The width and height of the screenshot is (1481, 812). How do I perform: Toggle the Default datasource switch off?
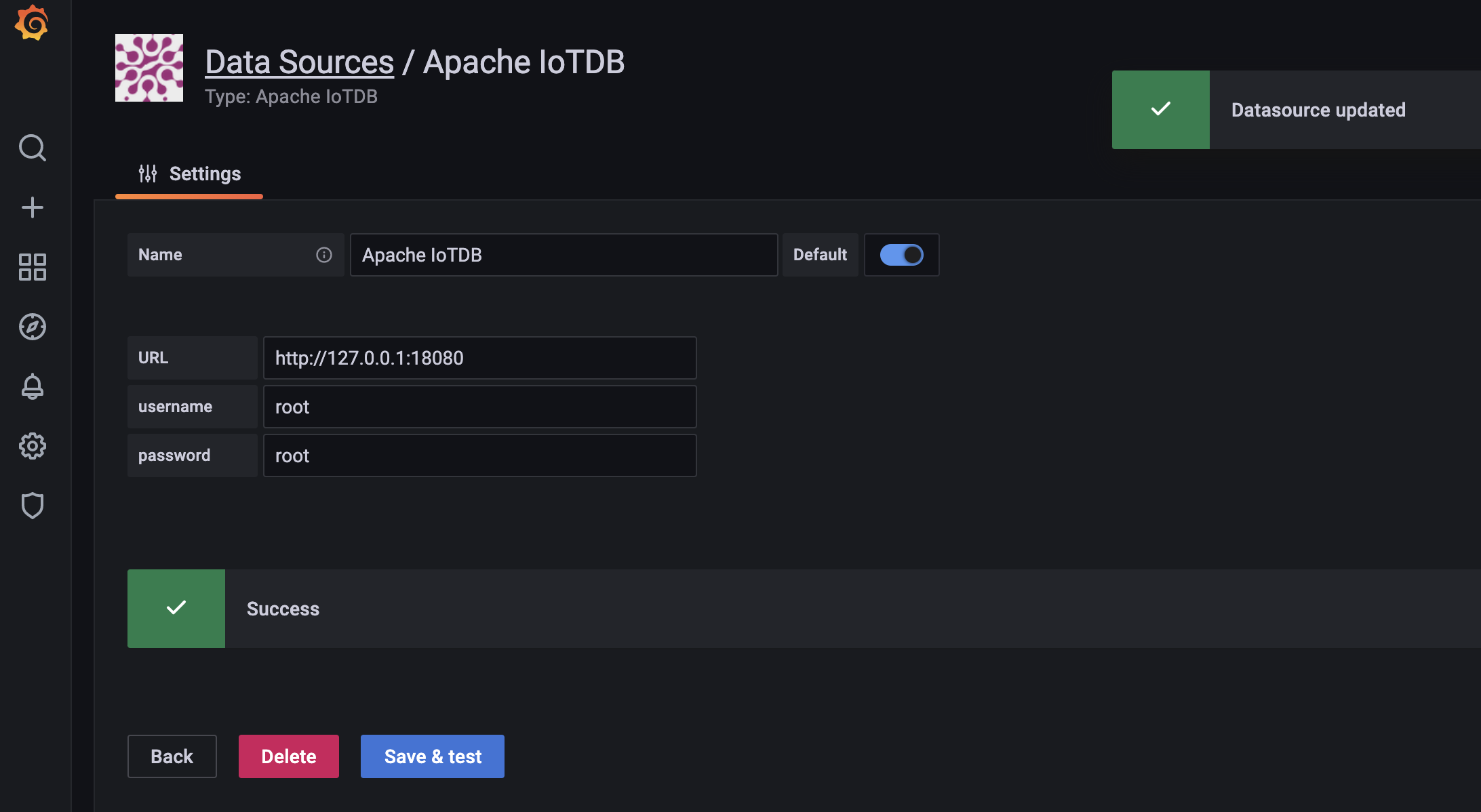pos(901,255)
